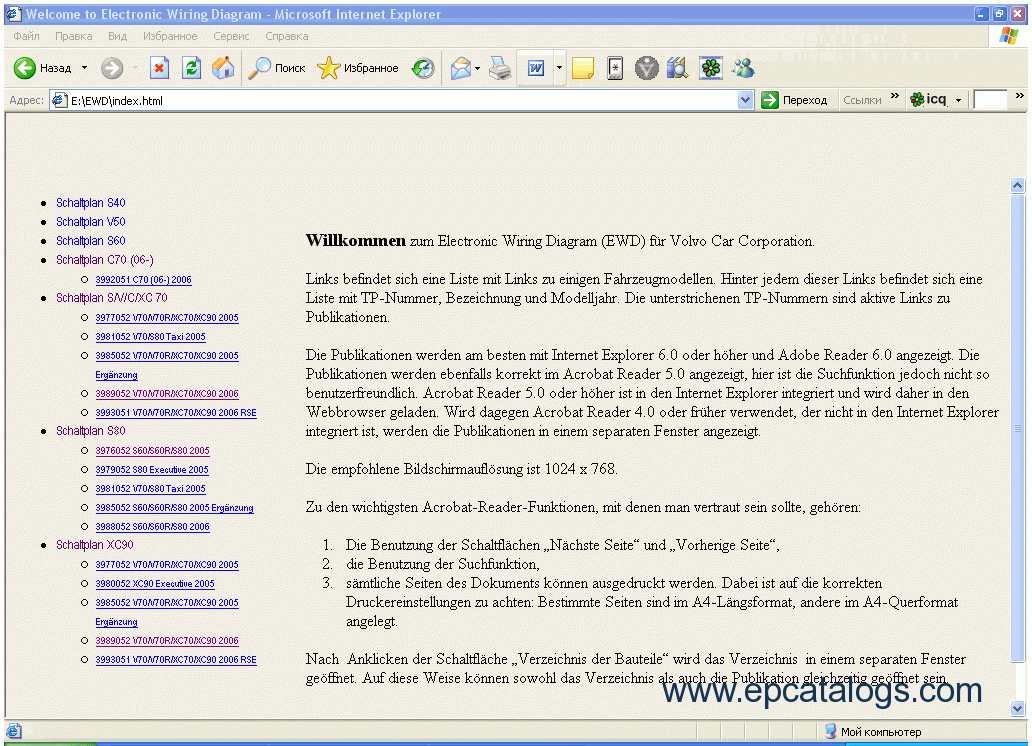Viewport: 1032px width, 746px height.
Task: Expand the Ссылки links chevron
Action: (x=894, y=96)
